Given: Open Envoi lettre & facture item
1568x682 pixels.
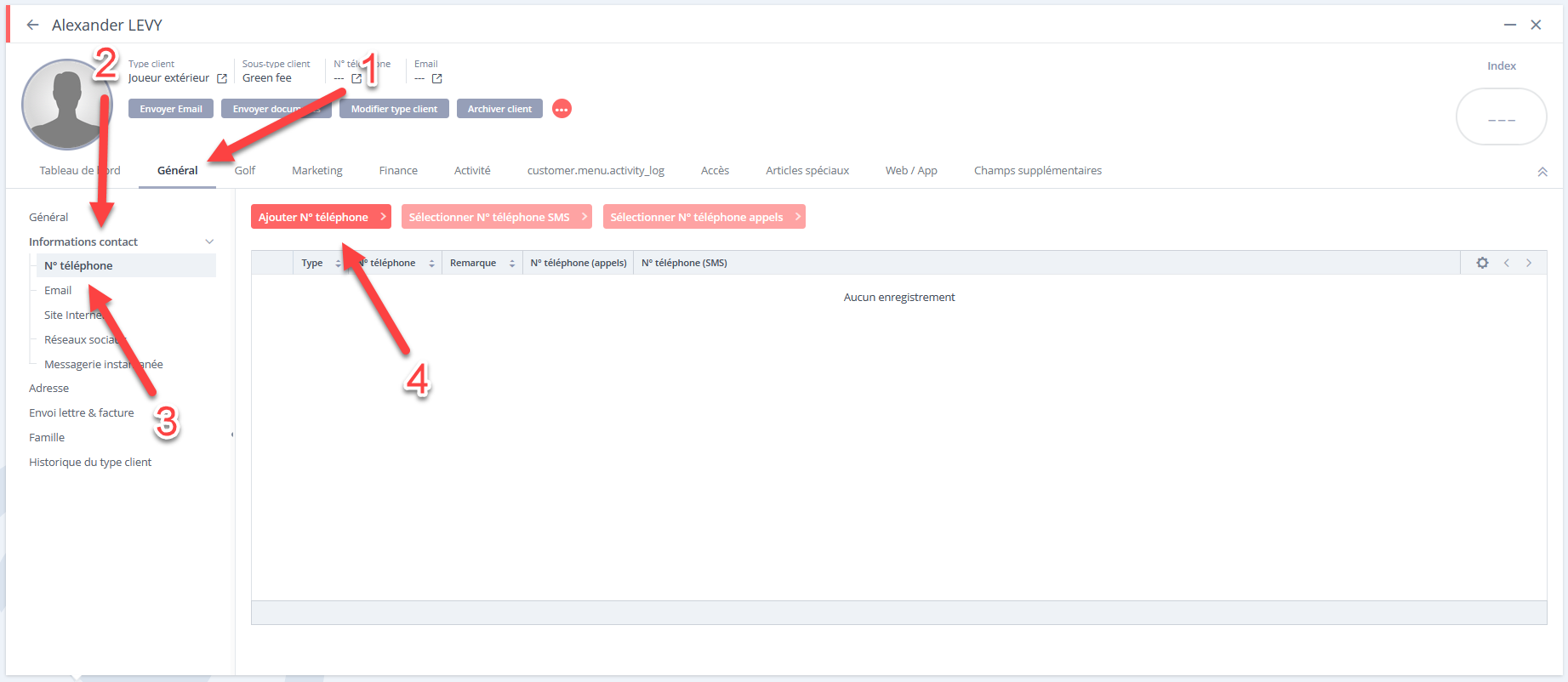Looking at the screenshot, I should tap(82, 412).
